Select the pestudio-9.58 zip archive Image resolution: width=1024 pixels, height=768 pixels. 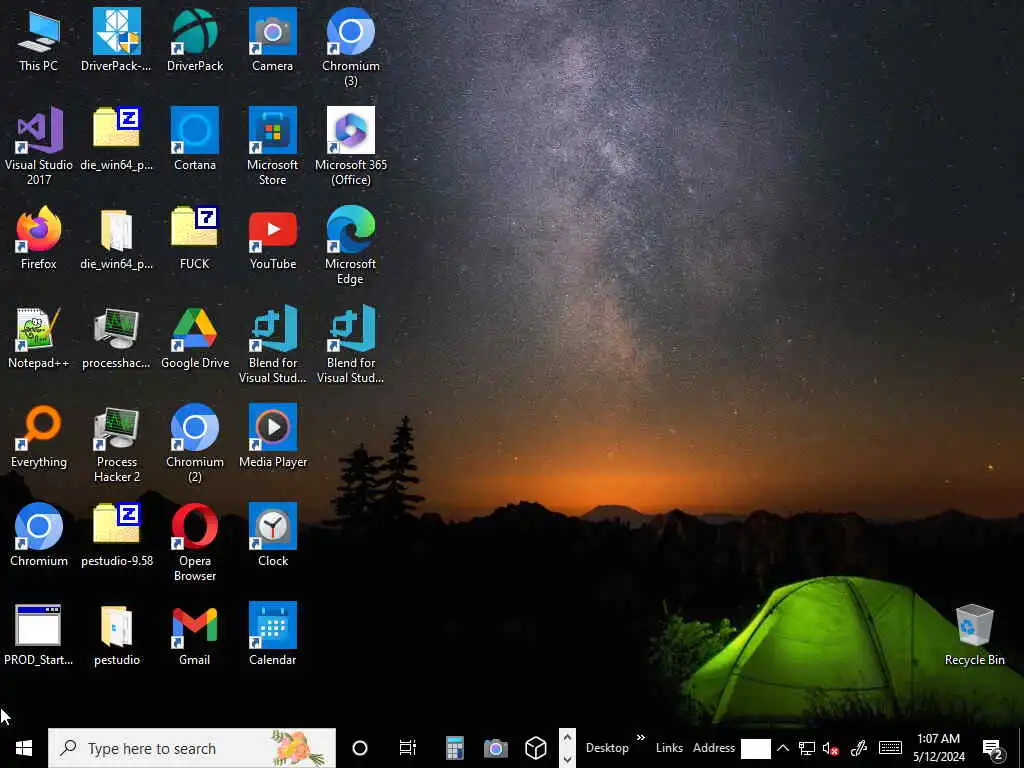click(116, 536)
